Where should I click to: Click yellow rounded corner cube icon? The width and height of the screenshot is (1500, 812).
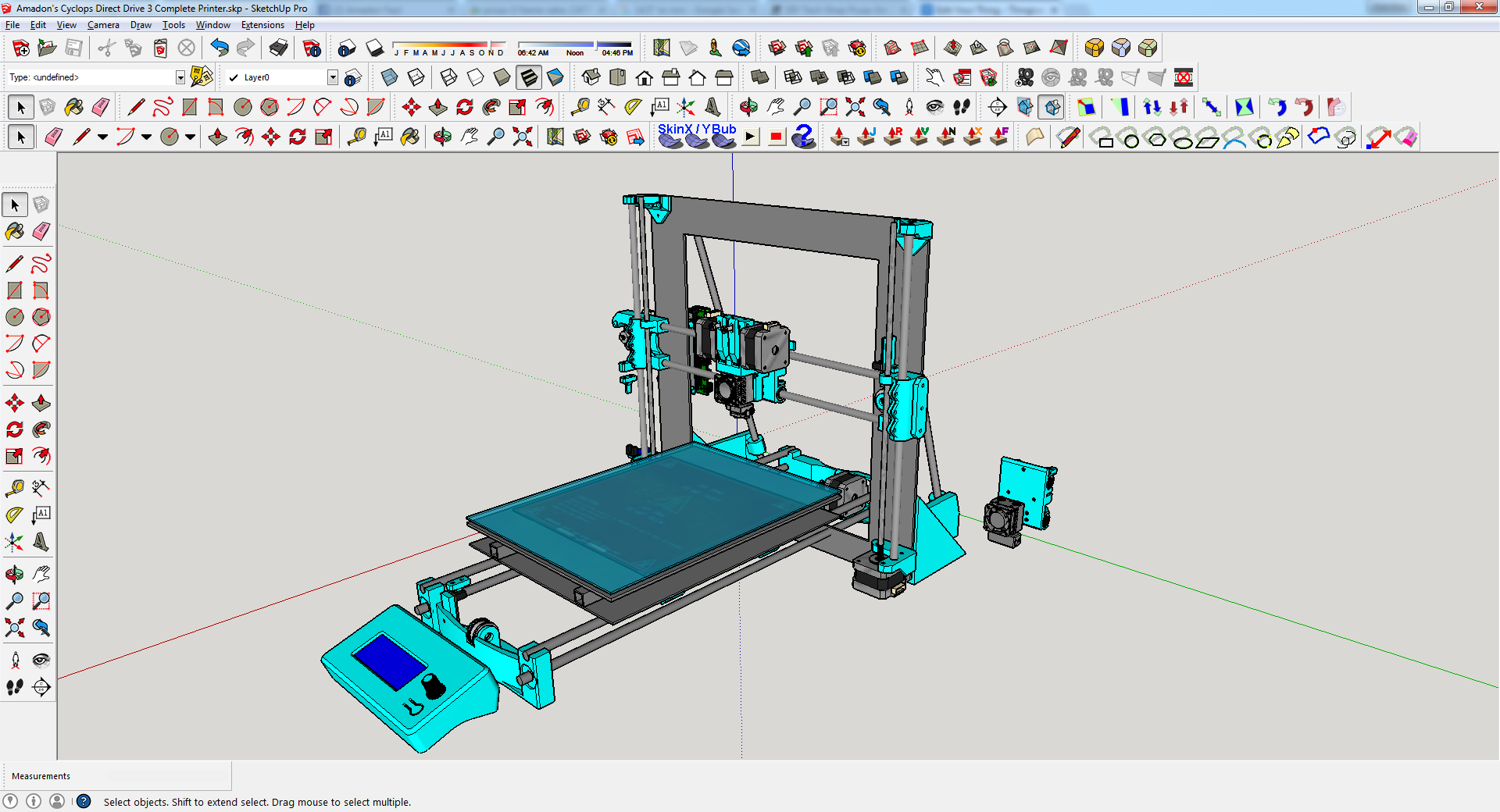1095,48
